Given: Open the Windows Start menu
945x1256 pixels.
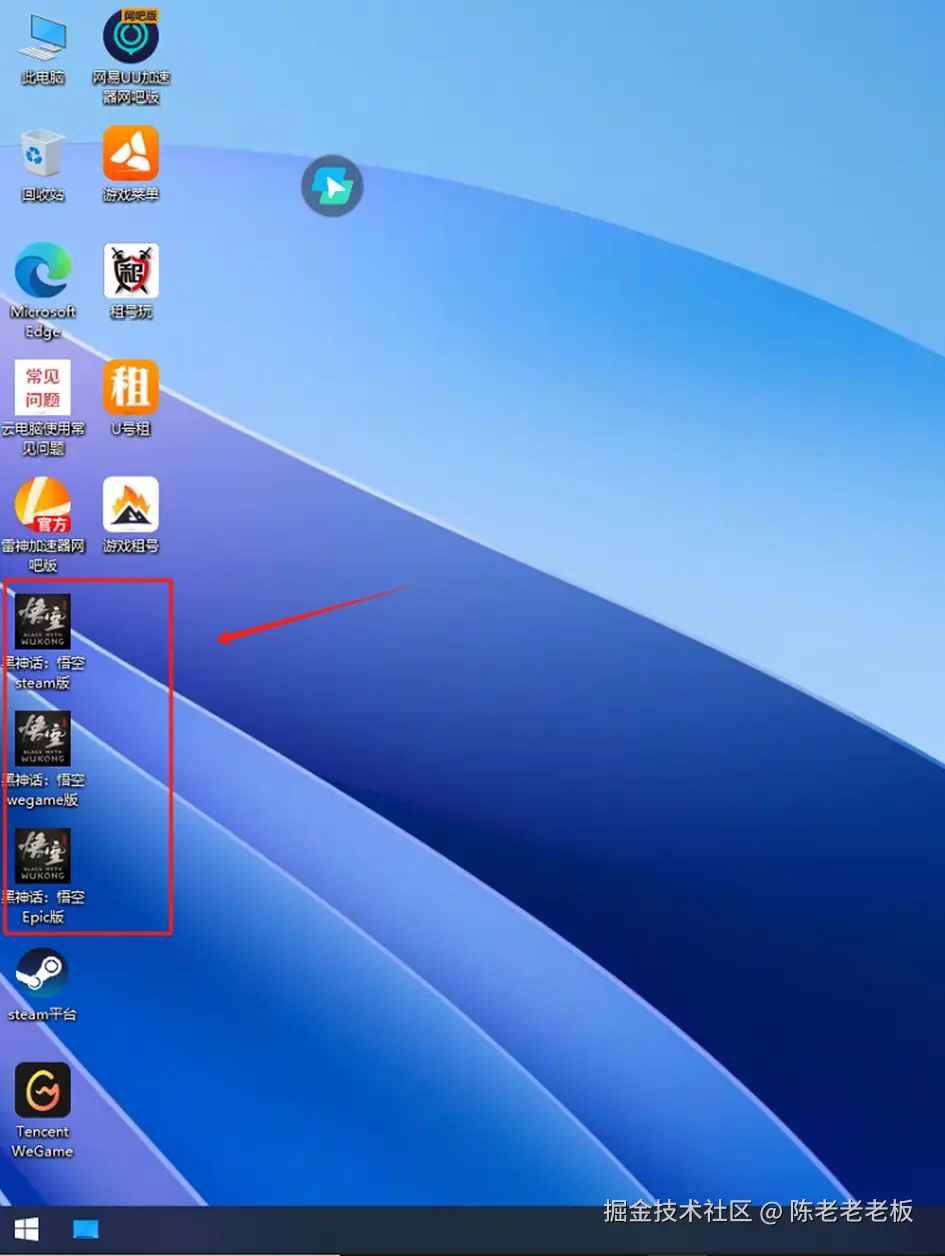Looking at the screenshot, I should pos(26,1229).
